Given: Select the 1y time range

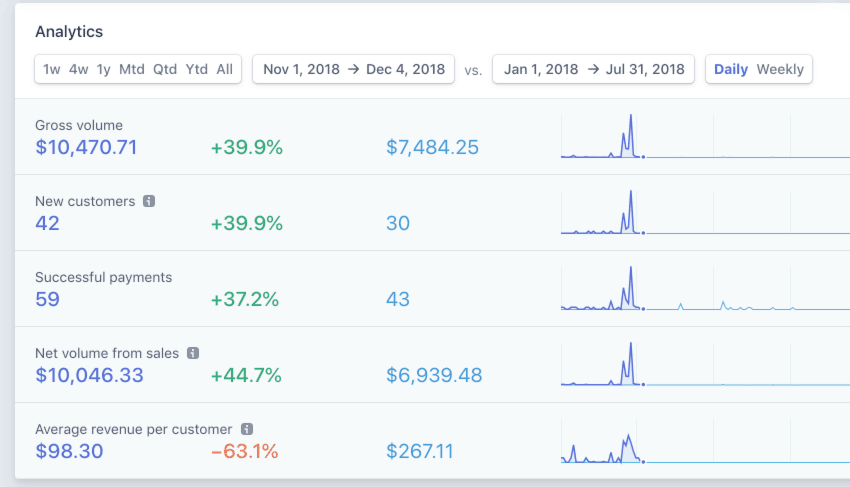Looking at the screenshot, I should [104, 69].
